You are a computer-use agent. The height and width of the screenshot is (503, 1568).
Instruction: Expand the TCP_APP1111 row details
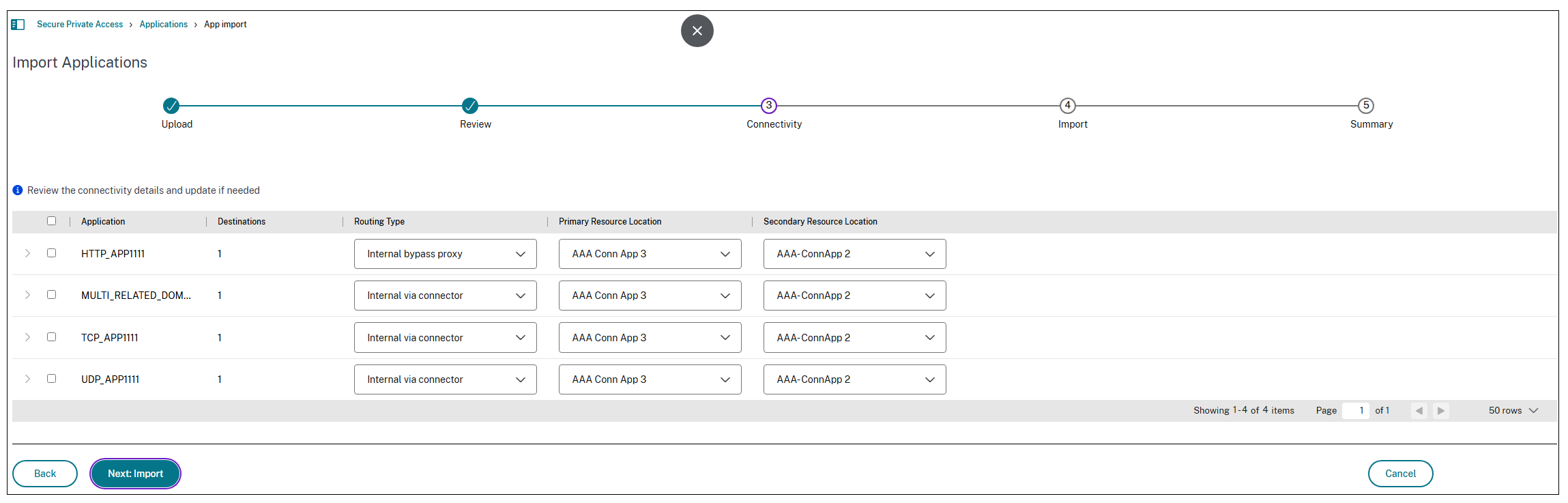tap(27, 337)
